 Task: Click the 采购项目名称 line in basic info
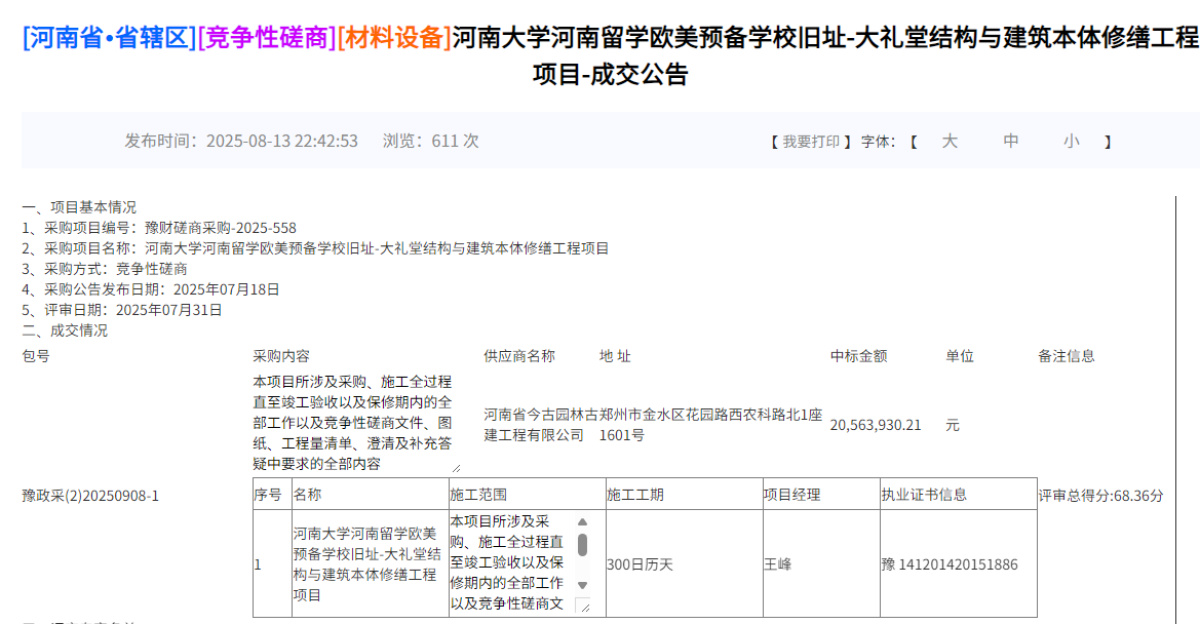[316, 249]
